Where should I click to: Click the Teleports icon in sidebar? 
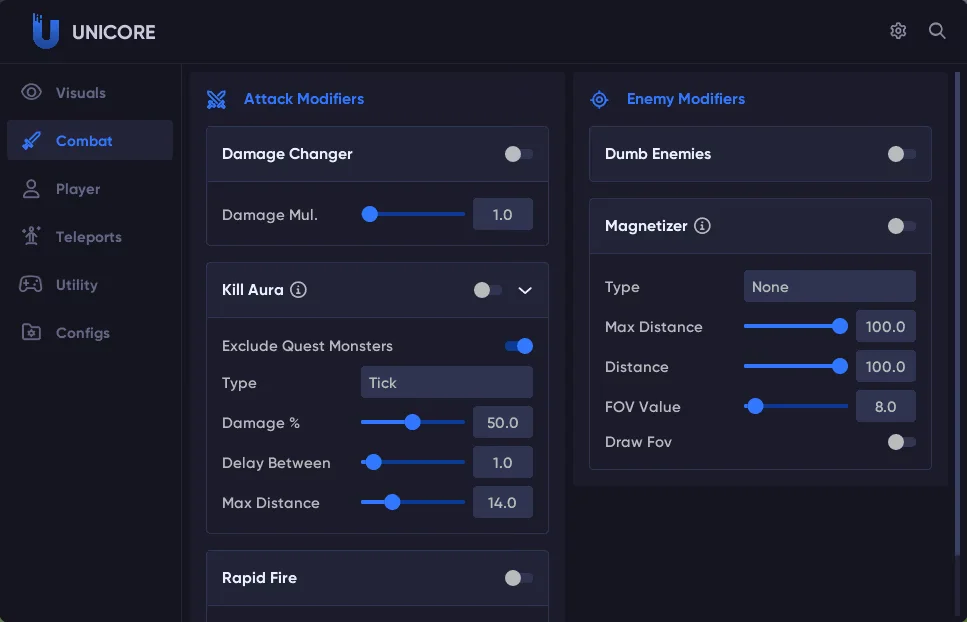(x=32, y=237)
